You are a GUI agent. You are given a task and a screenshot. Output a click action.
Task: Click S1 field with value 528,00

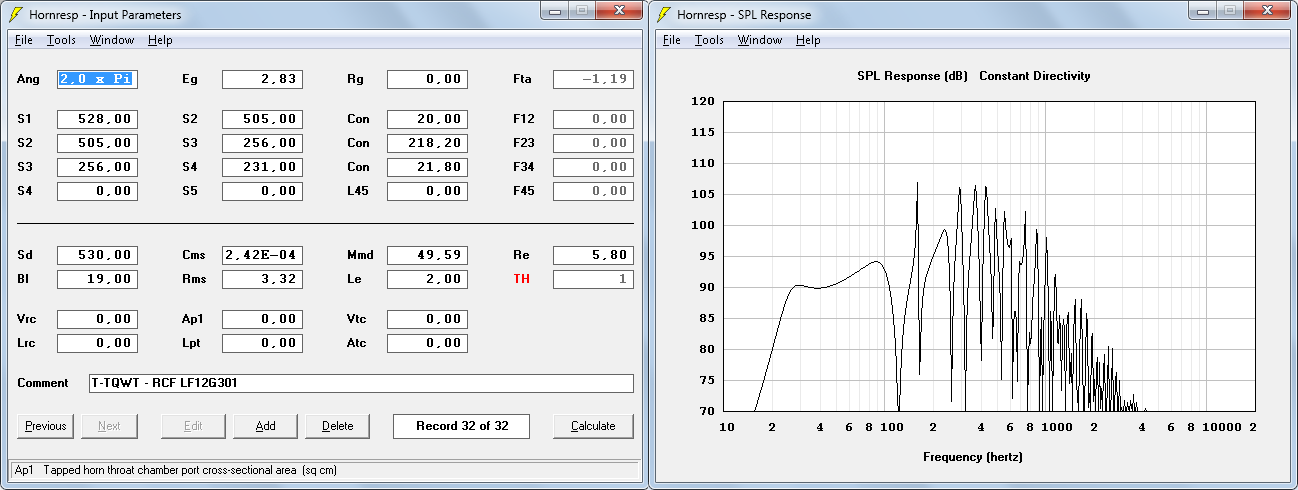tap(97, 119)
